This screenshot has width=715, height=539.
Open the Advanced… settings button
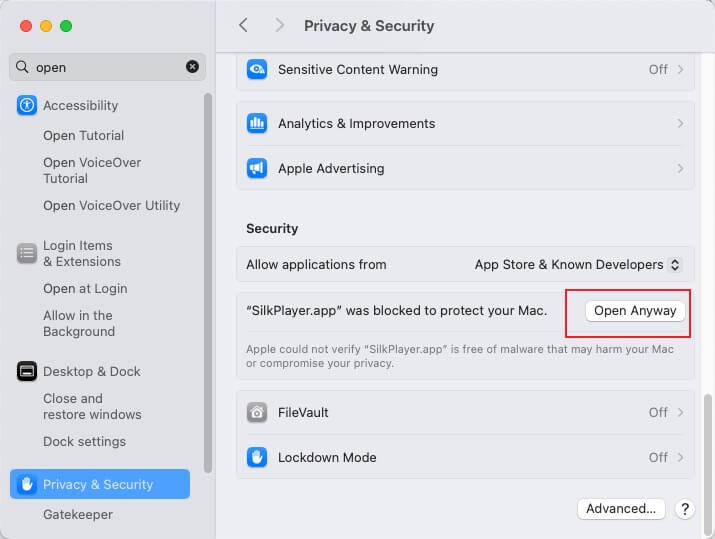click(x=621, y=508)
